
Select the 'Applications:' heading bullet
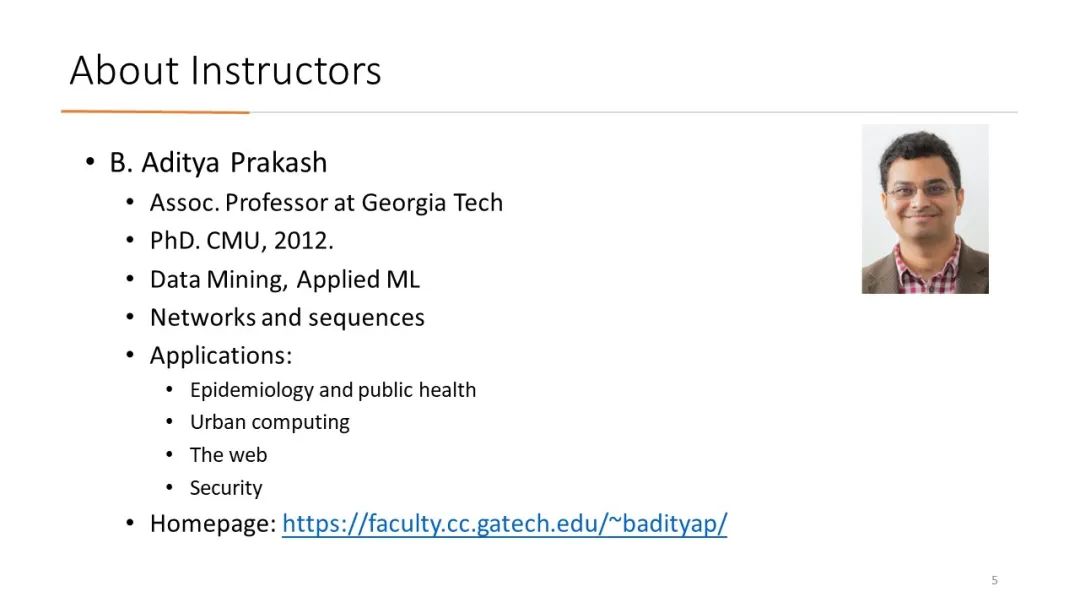point(221,355)
